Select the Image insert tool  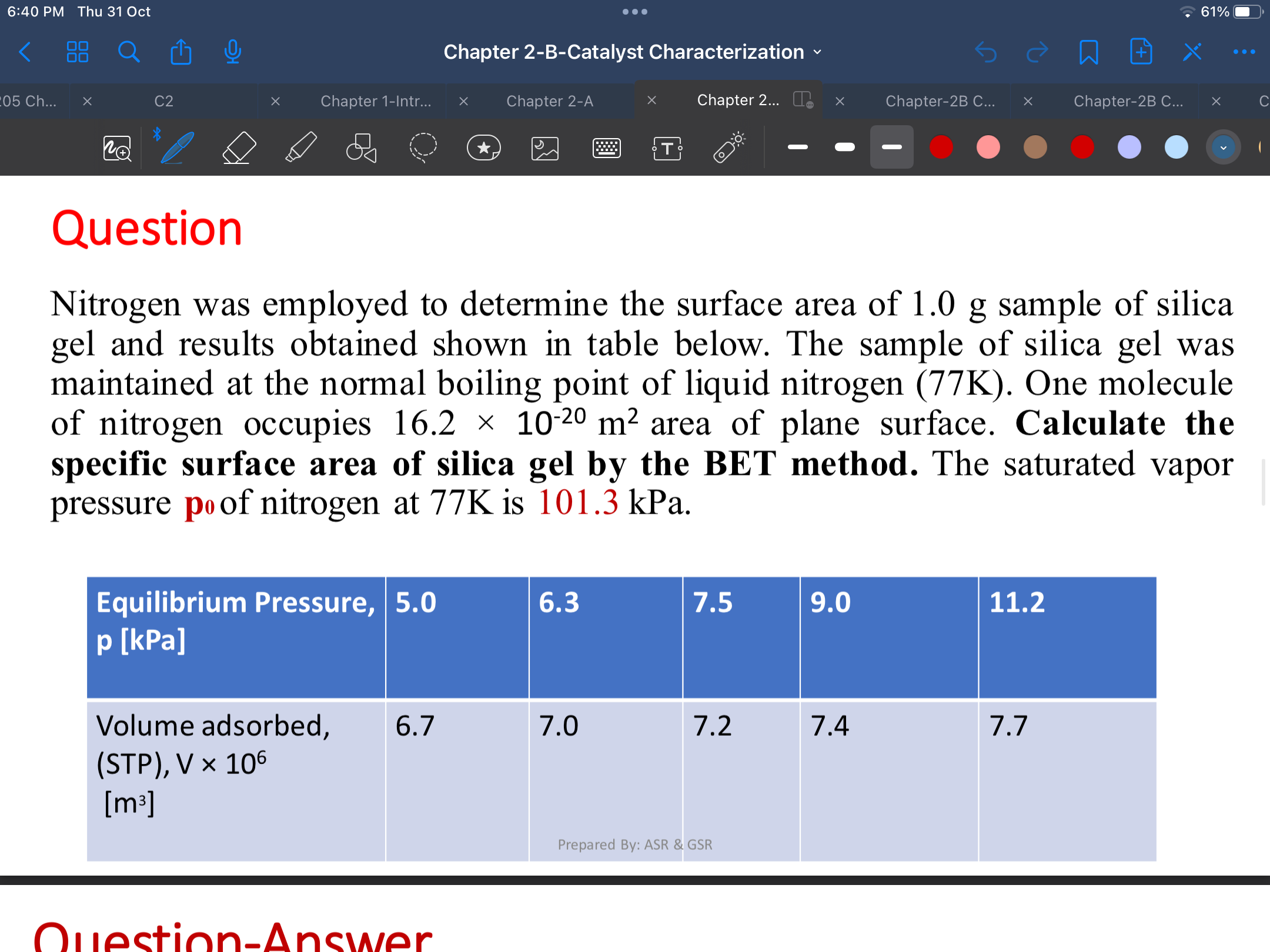coord(545,148)
